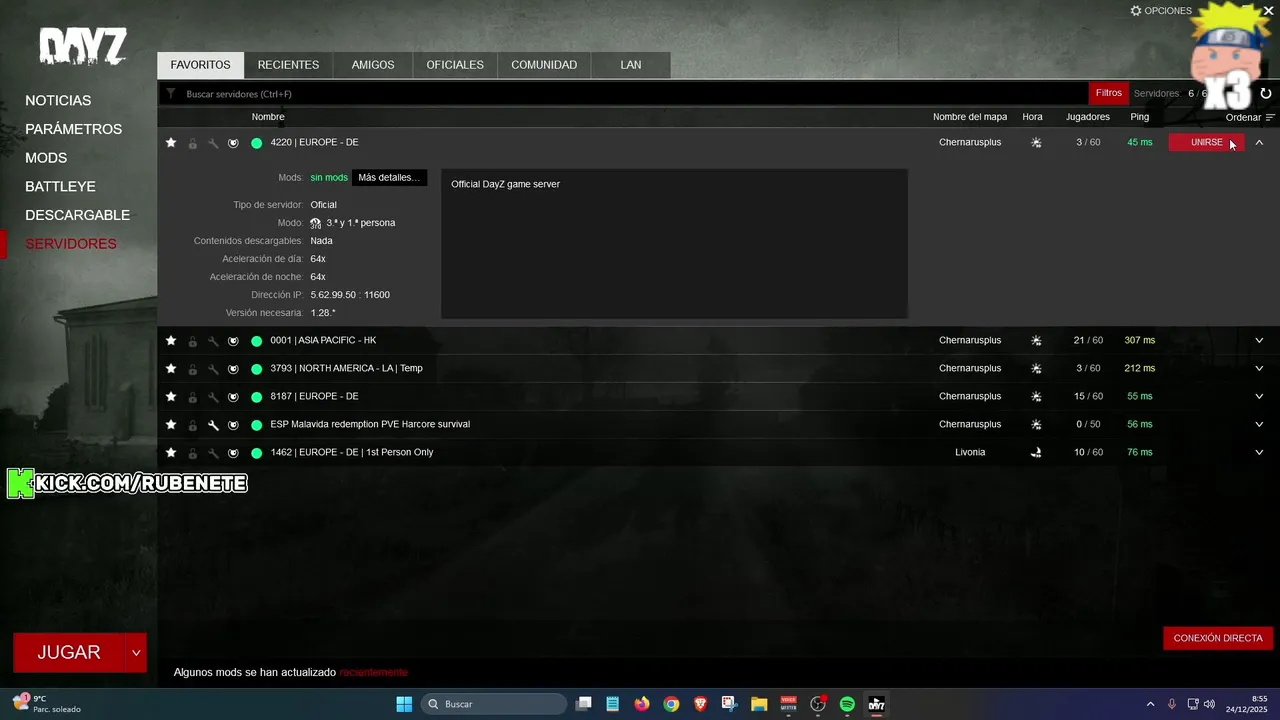Open BATTLEYE in the sidebar
This screenshot has width=1280, height=720.
[x=60, y=186]
